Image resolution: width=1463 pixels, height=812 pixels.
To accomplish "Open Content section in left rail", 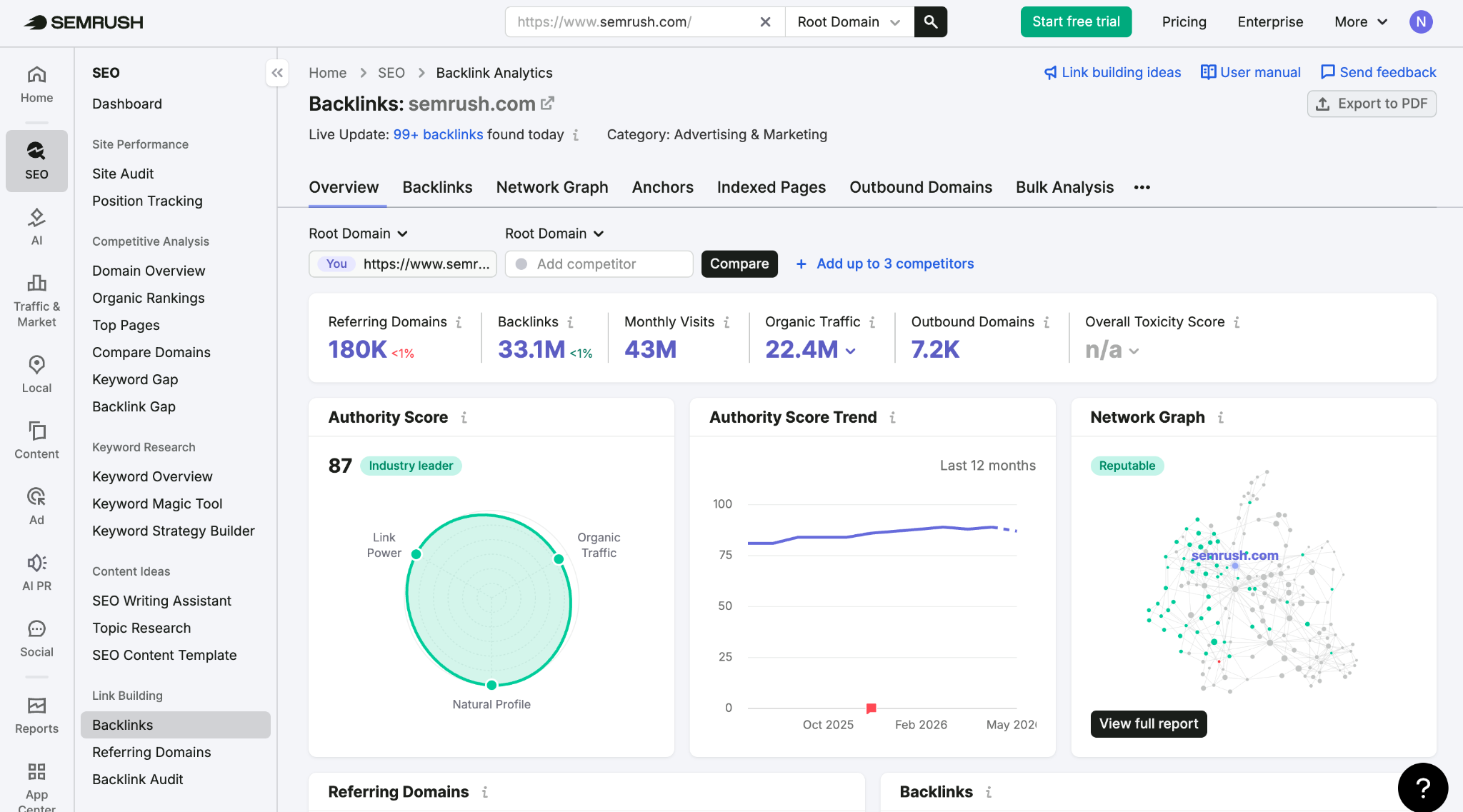I will click(36, 441).
